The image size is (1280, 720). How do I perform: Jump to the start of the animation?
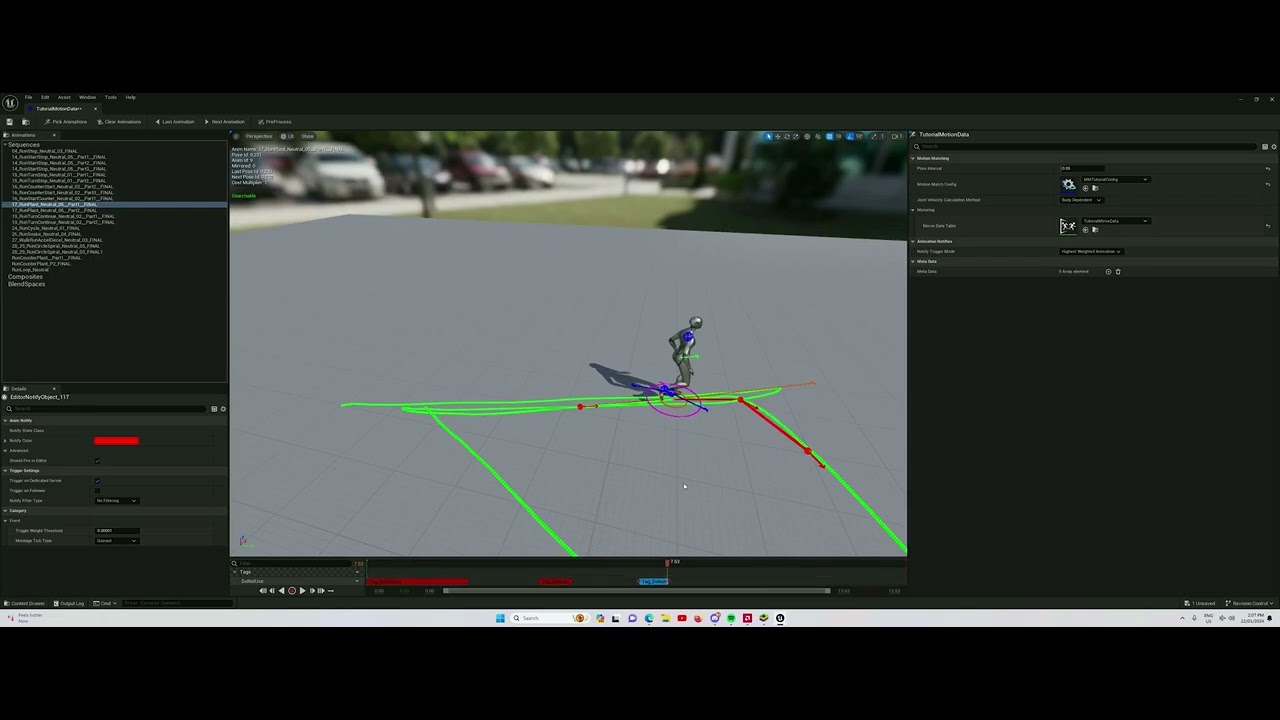(x=263, y=591)
